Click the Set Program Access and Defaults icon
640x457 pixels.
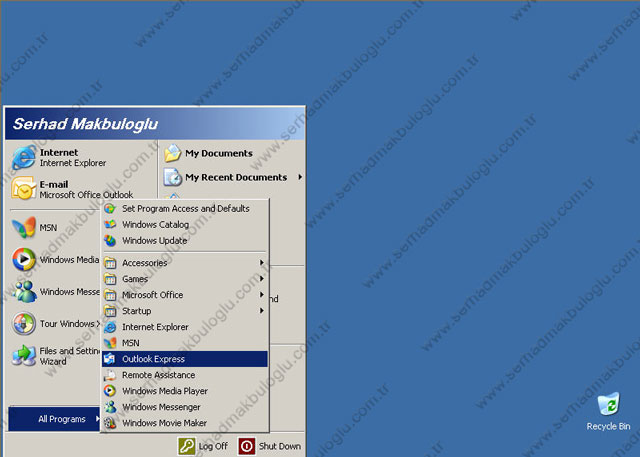(x=110, y=209)
